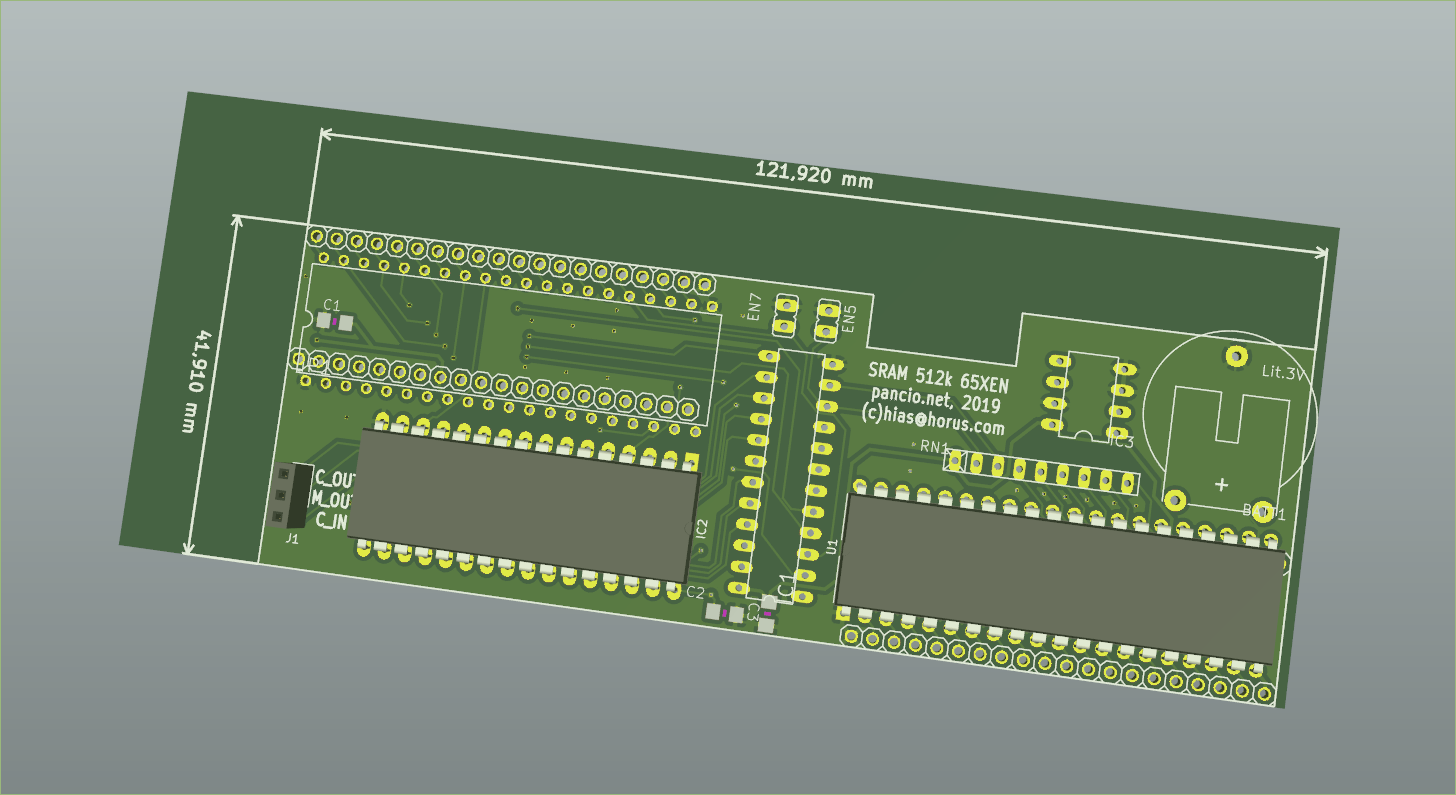Select the C1 capacitor near the top-left header

pos(334,322)
